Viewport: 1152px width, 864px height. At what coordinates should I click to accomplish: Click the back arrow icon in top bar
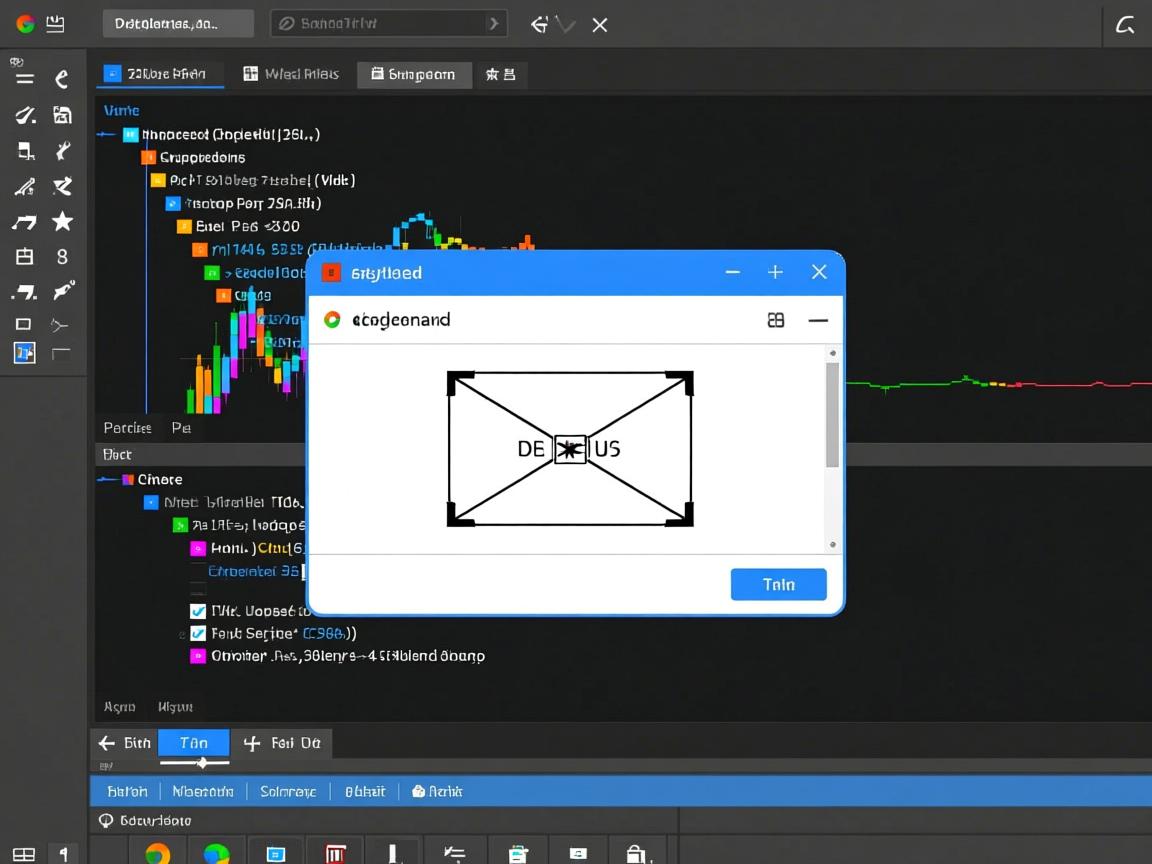pos(539,24)
